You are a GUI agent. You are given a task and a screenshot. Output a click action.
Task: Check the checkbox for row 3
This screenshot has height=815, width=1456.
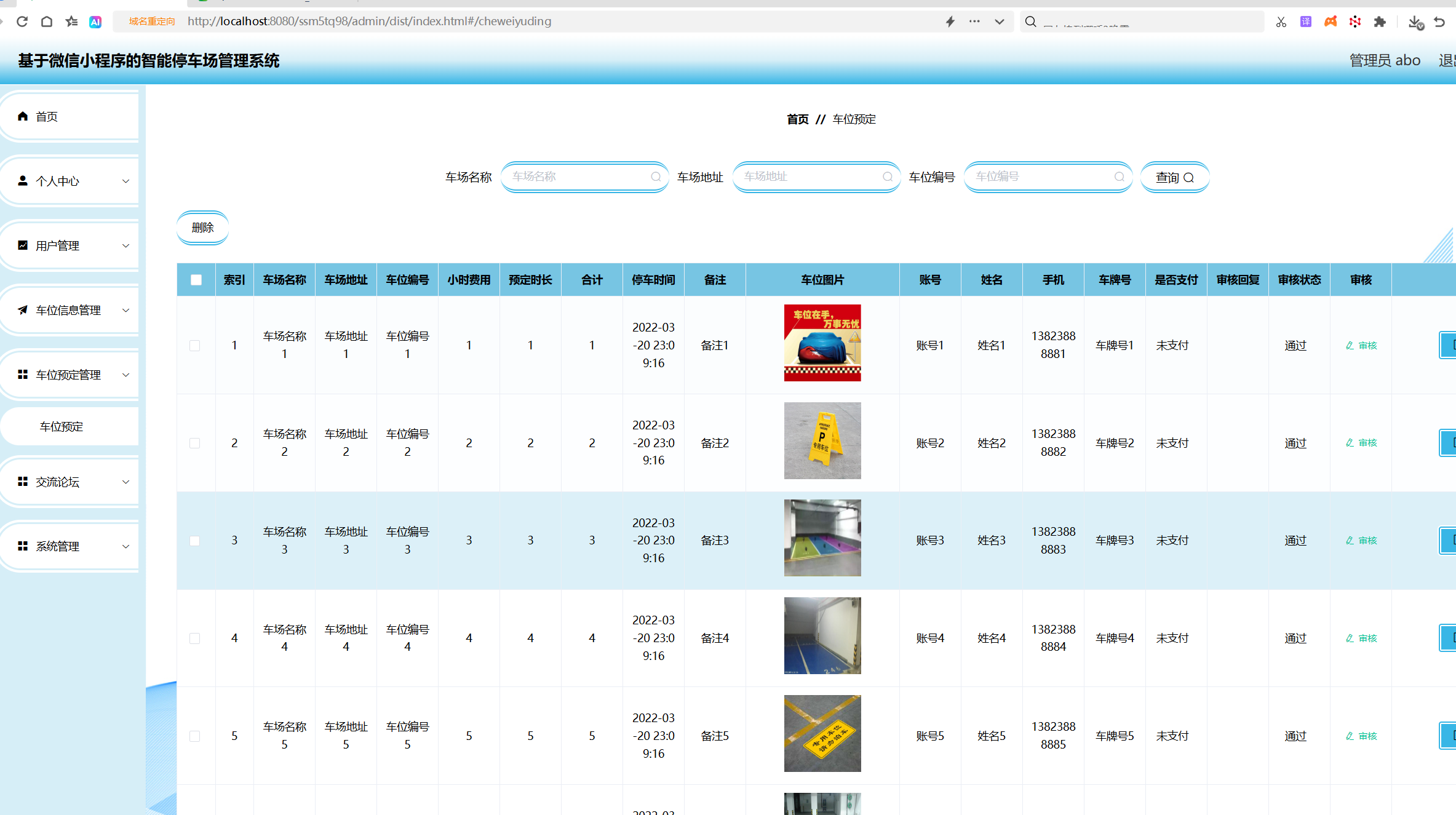pos(195,541)
